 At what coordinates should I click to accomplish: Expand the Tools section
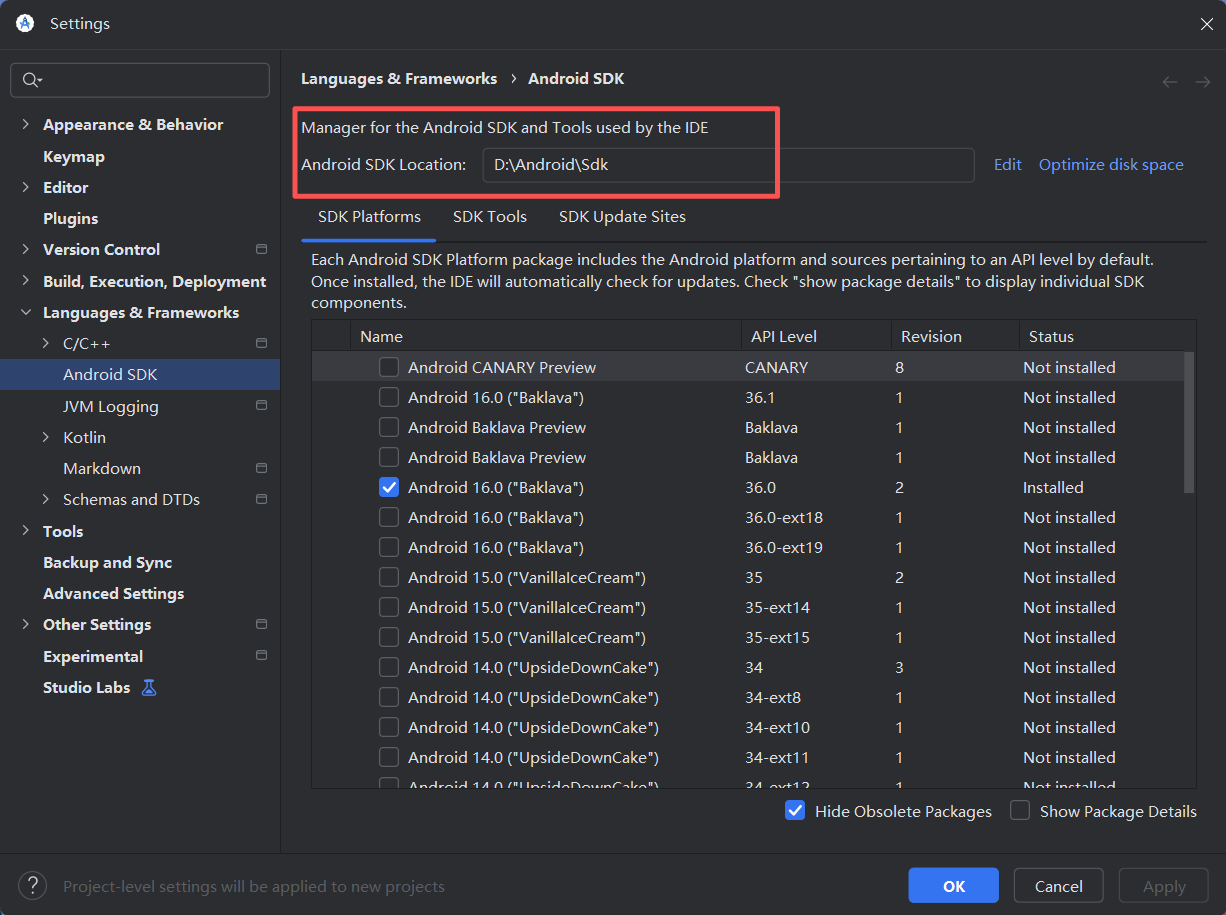pos(26,531)
